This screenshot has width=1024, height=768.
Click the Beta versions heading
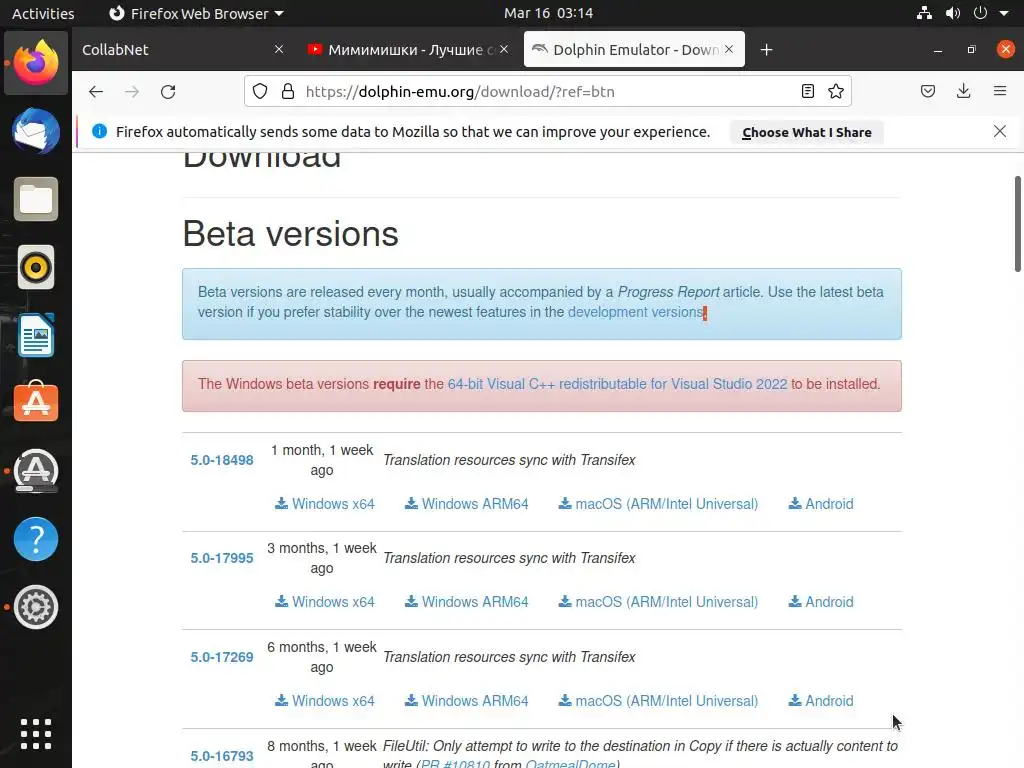click(291, 234)
